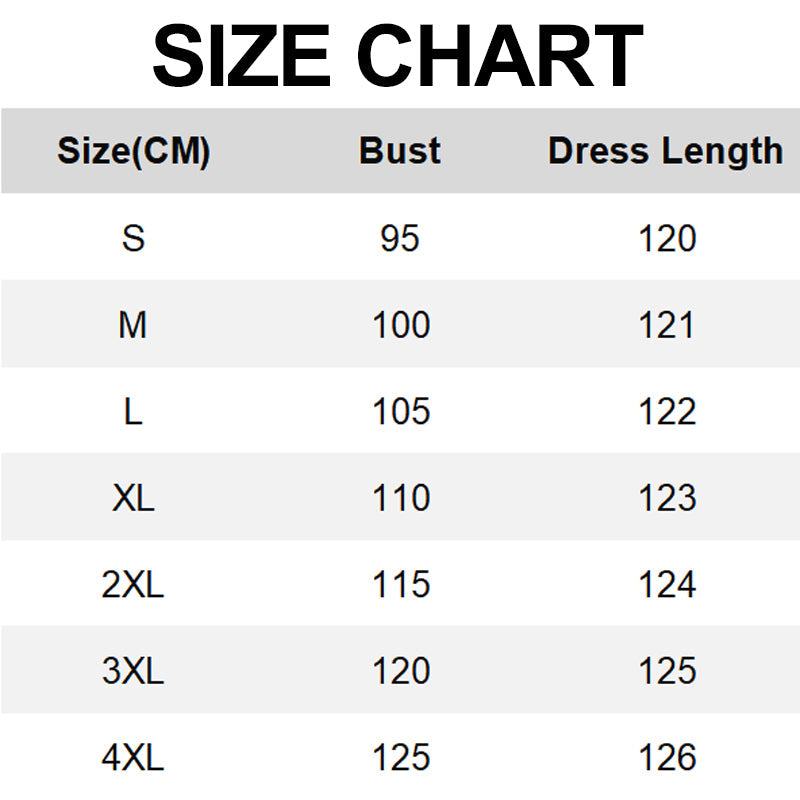This screenshot has height=800, width=800.
Task: Select the dress length value 124
Action: [x=667, y=585]
